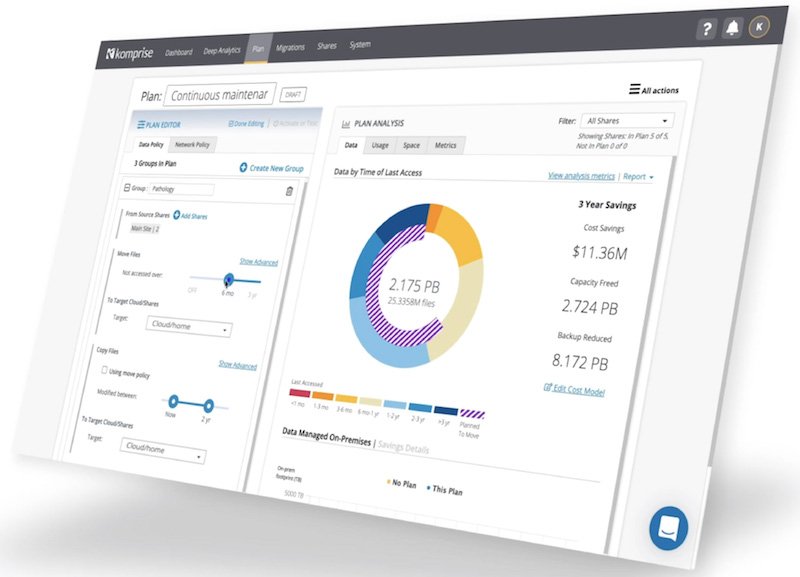Click the Data Managed On-Premises heading
The height and width of the screenshot is (577, 800).
[327, 437]
